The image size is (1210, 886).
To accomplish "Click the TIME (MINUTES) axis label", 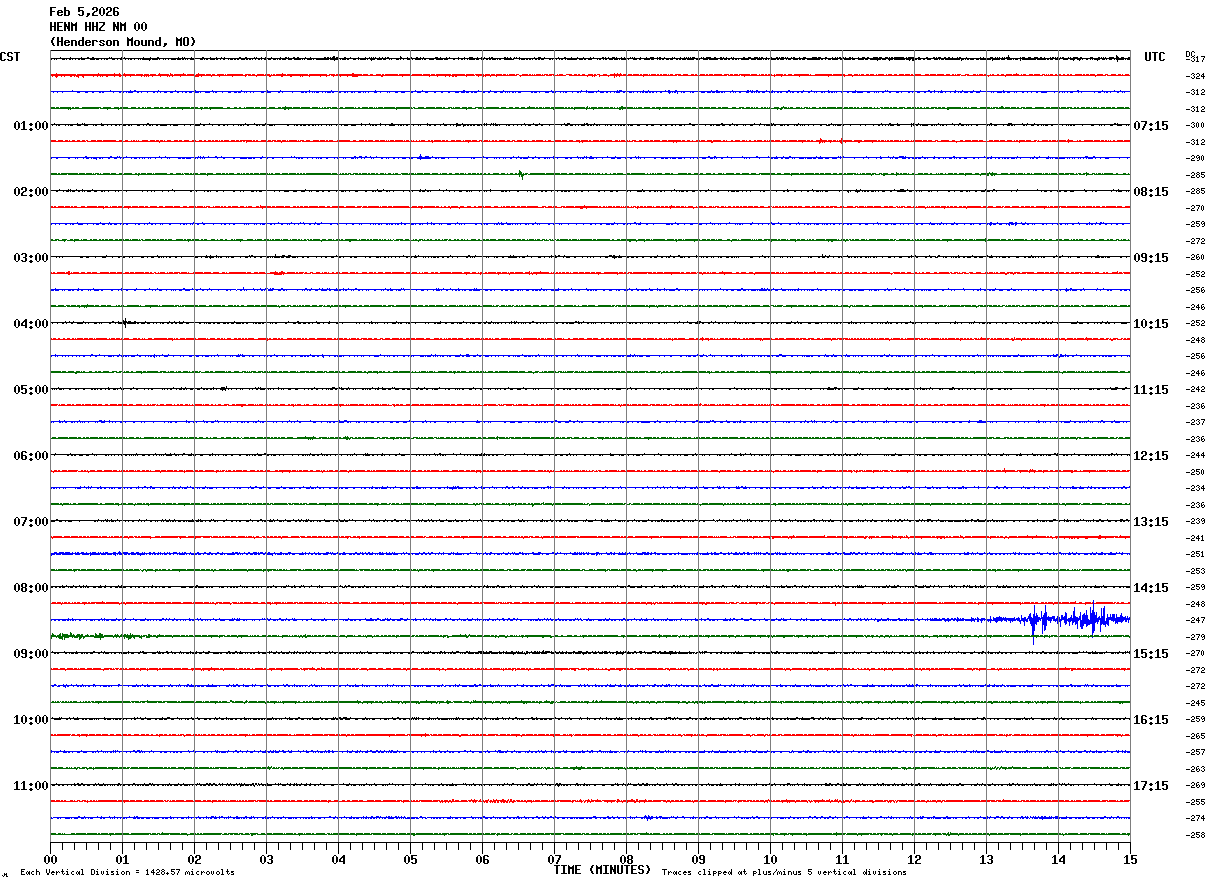I will pyautogui.click(x=602, y=870).
